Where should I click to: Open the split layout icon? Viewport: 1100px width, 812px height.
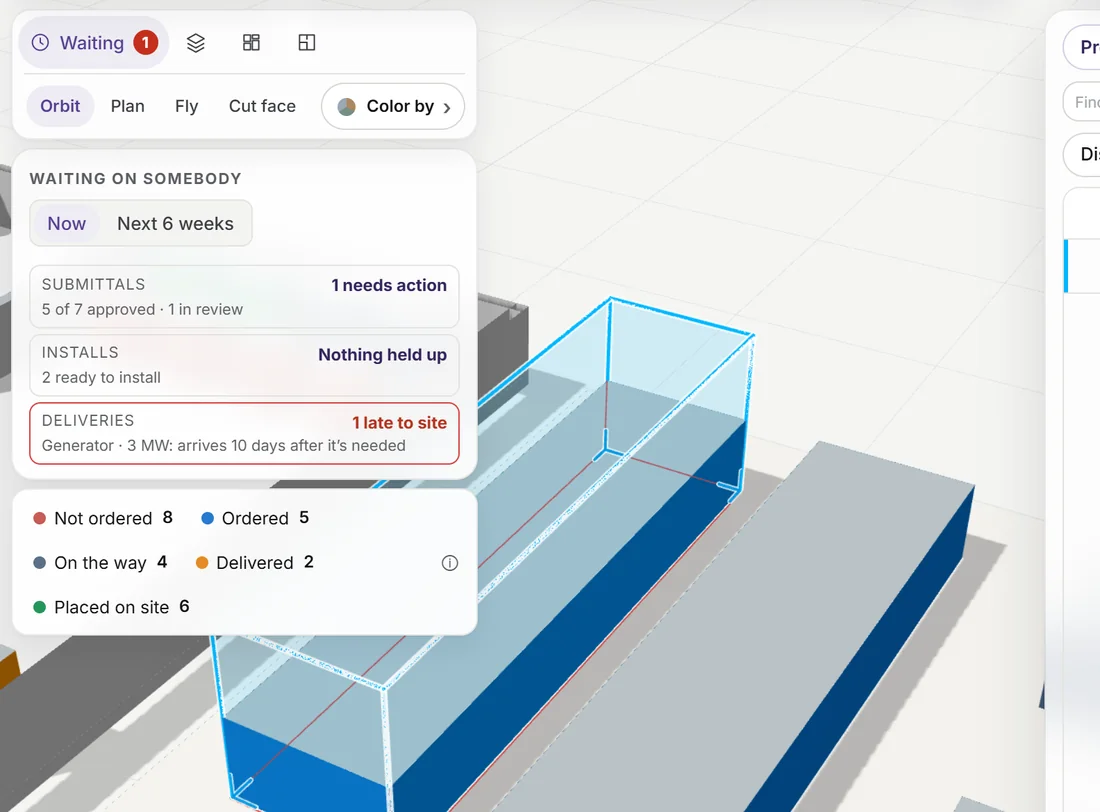[307, 43]
